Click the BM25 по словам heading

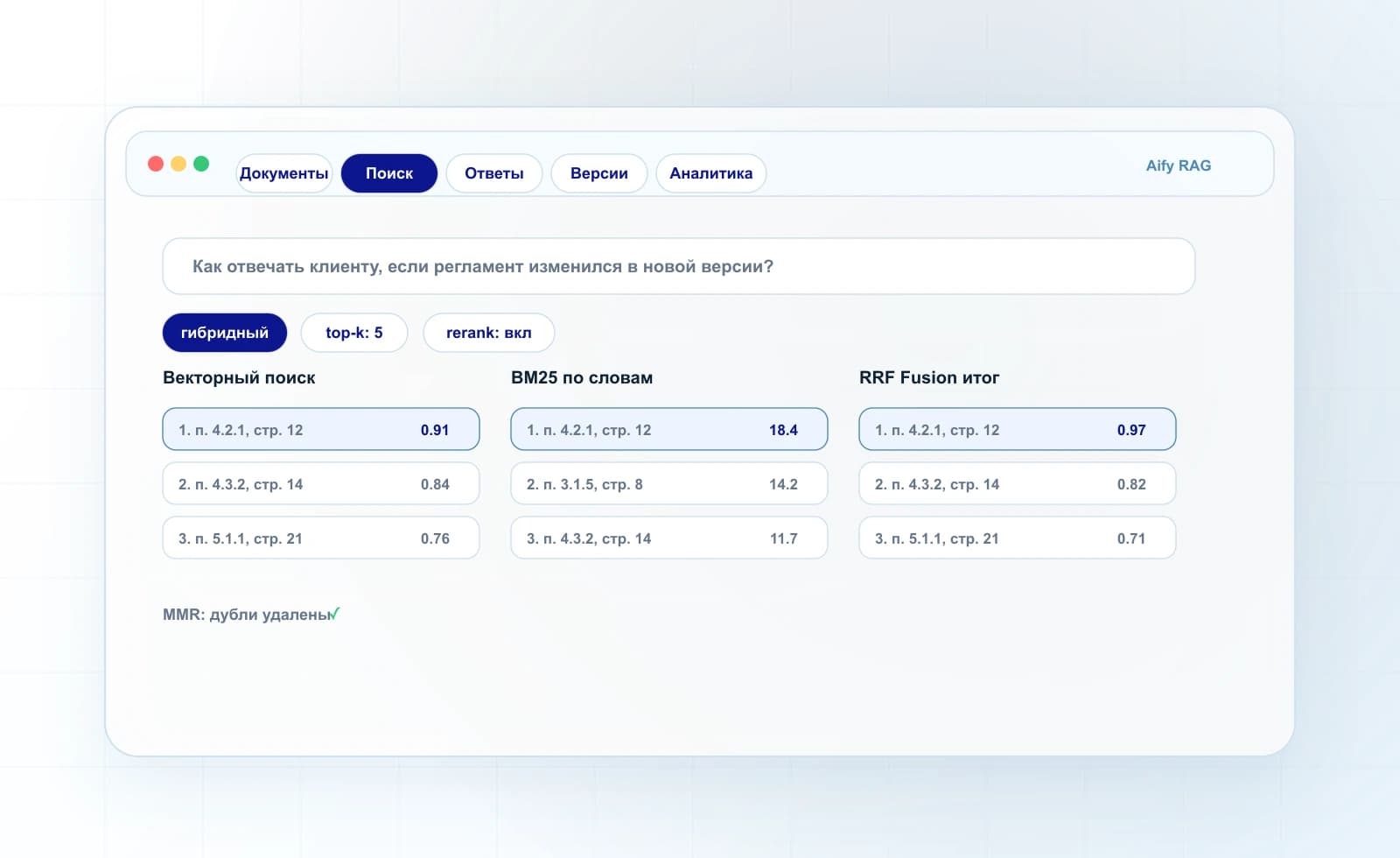tap(582, 377)
